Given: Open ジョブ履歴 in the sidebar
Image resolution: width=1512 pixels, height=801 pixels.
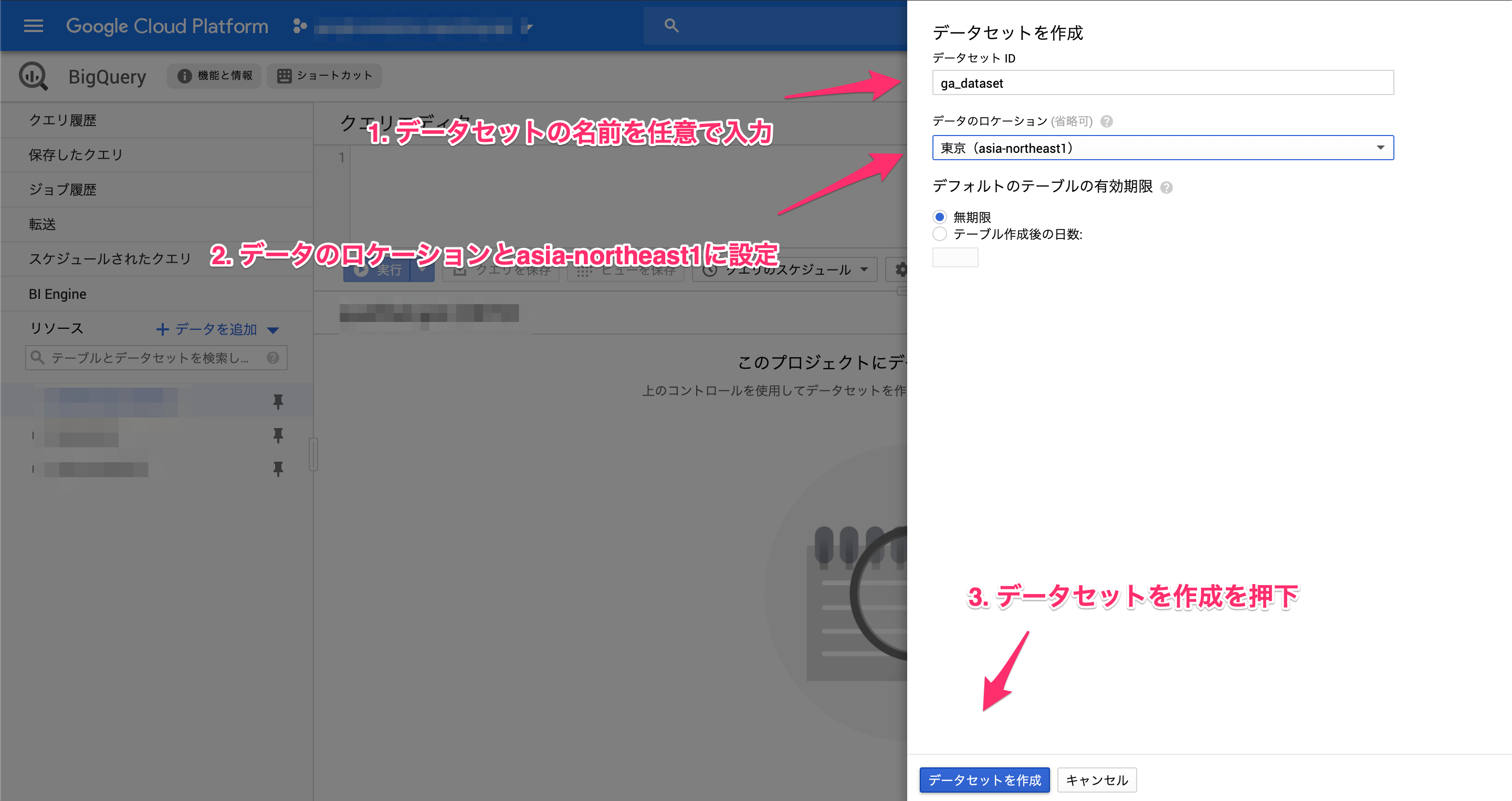Looking at the screenshot, I should click(157, 190).
